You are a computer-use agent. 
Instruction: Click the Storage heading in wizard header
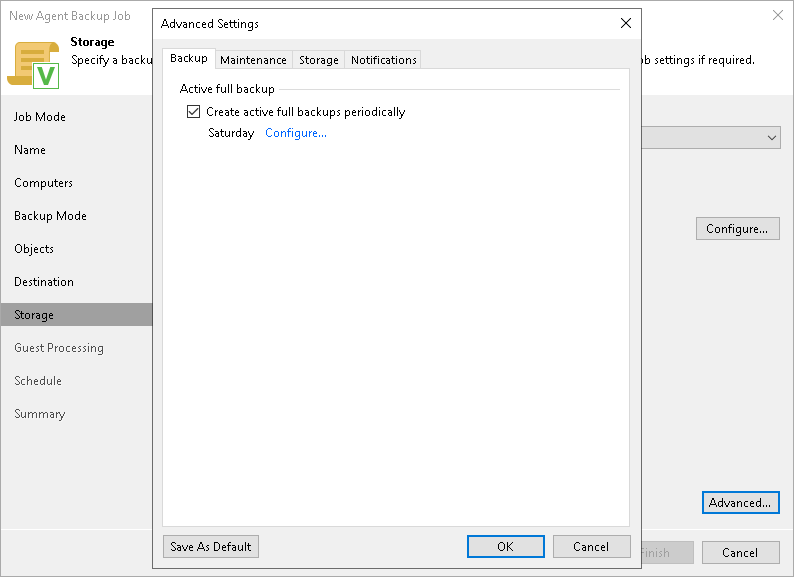[92, 42]
